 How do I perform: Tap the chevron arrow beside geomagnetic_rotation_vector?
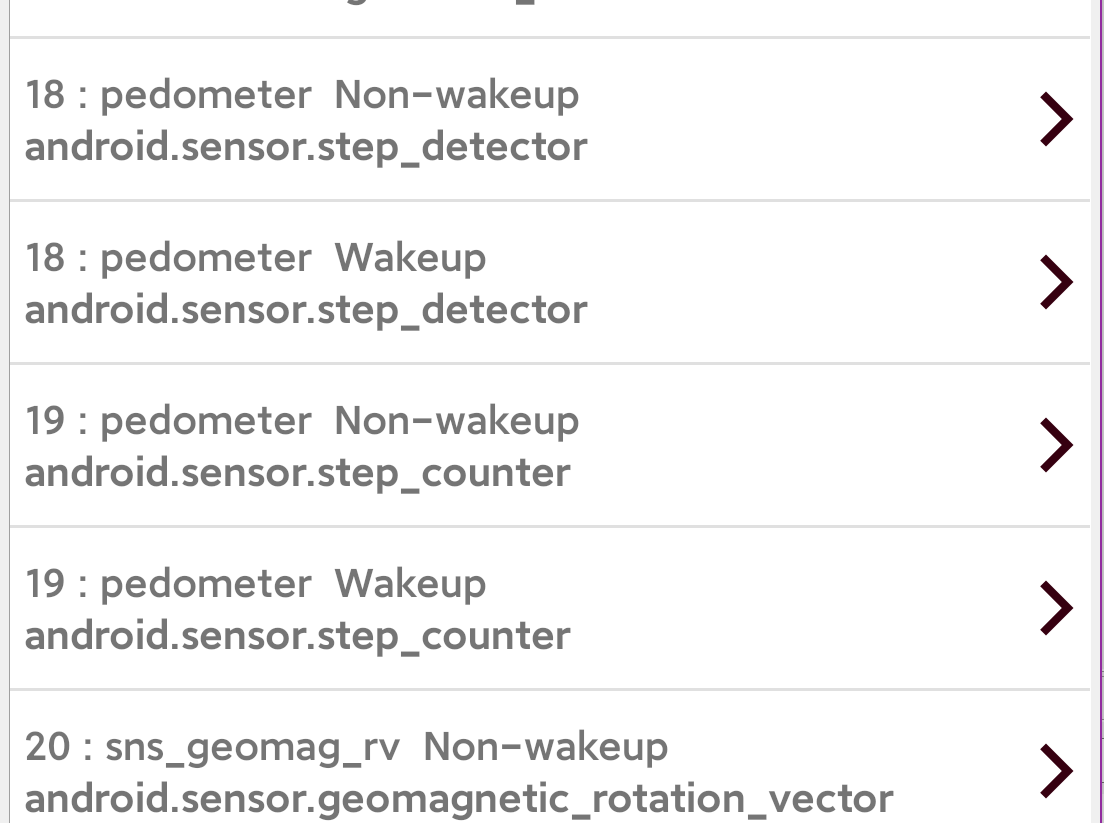(x=1055, y=770)
